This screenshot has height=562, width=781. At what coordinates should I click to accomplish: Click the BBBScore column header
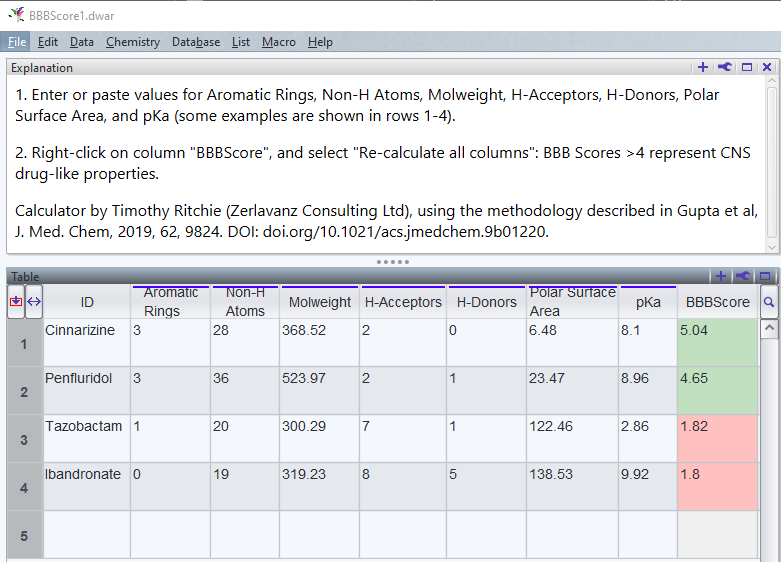click(717, 302)
